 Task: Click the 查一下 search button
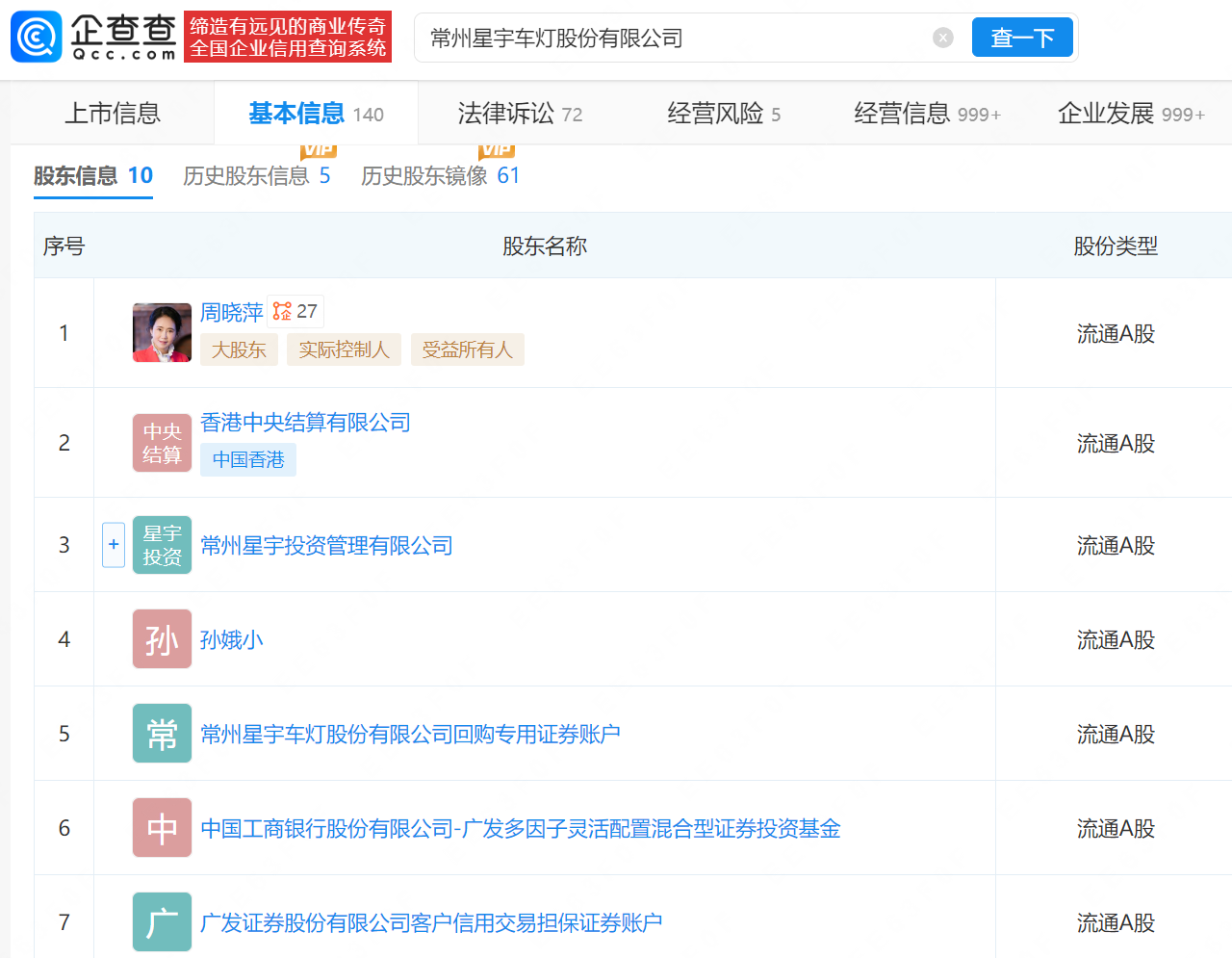[x=1022, y=38]
